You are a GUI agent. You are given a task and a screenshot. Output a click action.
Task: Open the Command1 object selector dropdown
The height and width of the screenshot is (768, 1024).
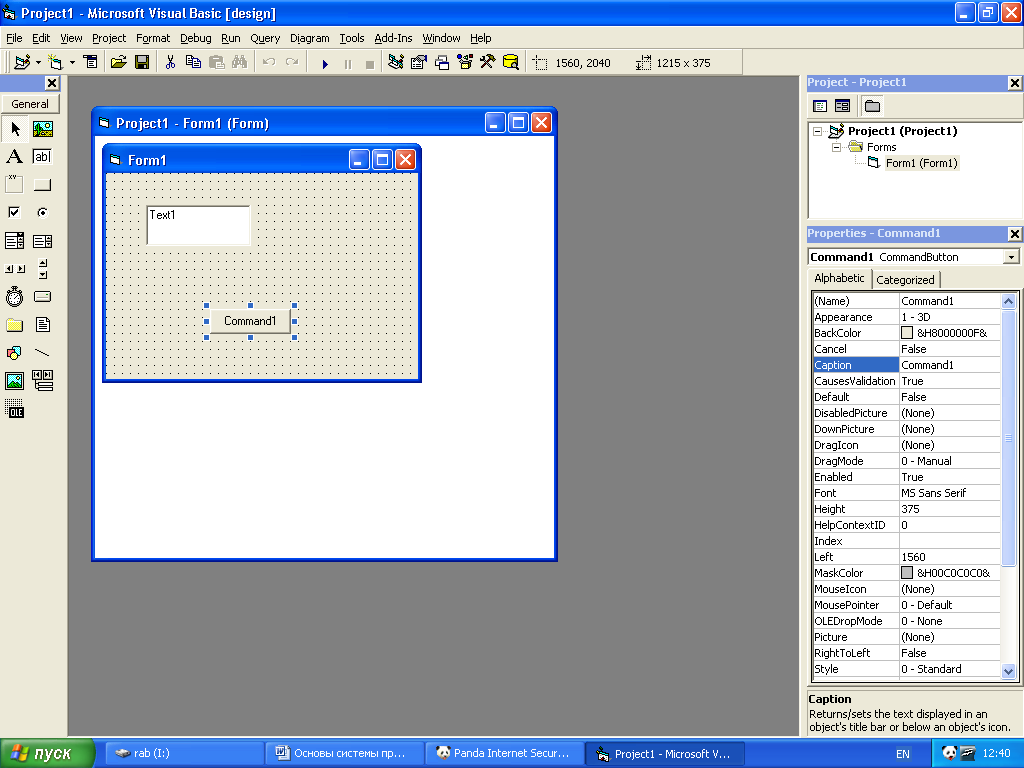click(1011, 257)
